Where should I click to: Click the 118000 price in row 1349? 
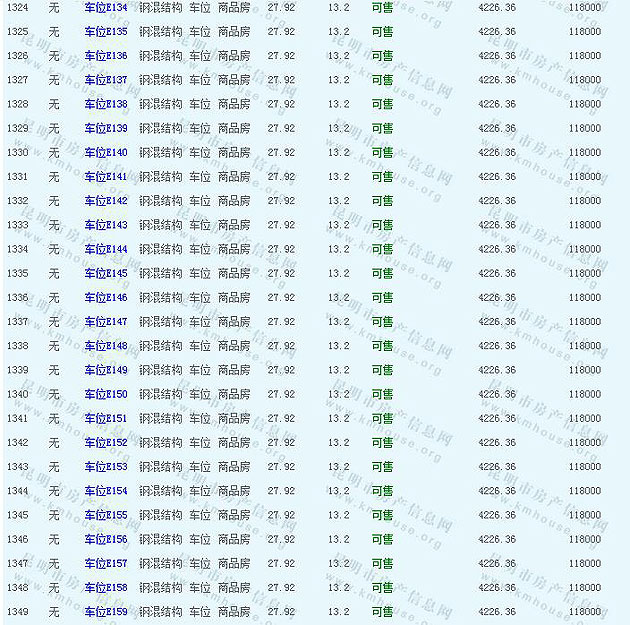click(x=585, y=612)
